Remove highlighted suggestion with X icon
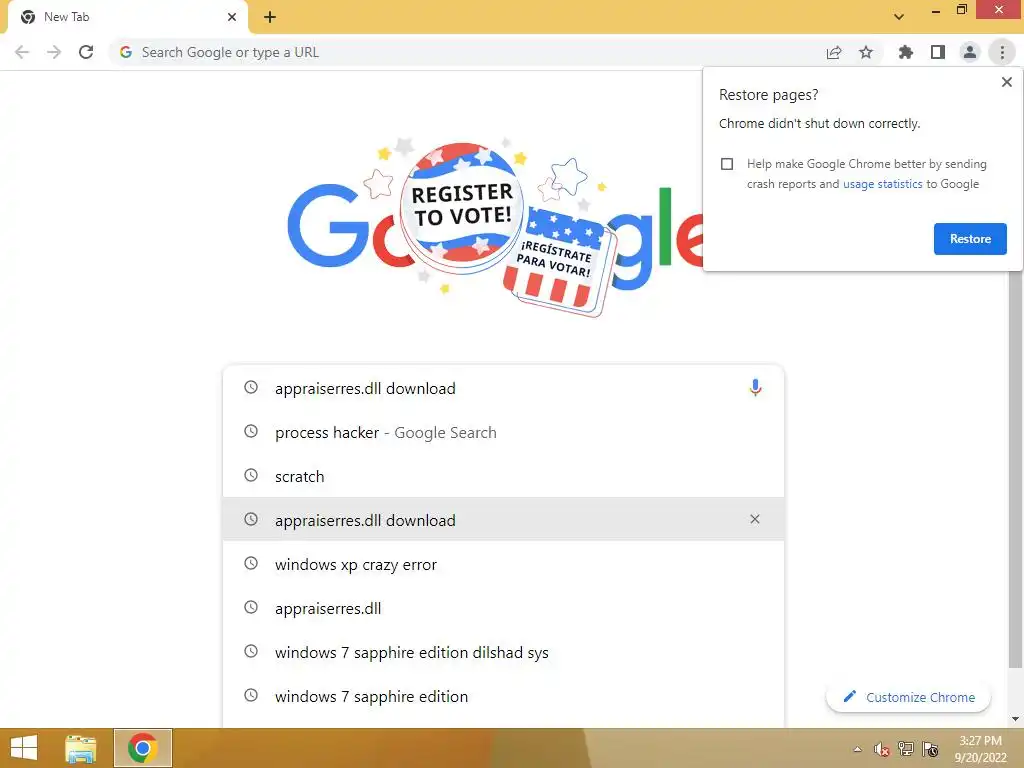Image resolution: width=1024 pixels, height=768 pixels. [754, 519]
